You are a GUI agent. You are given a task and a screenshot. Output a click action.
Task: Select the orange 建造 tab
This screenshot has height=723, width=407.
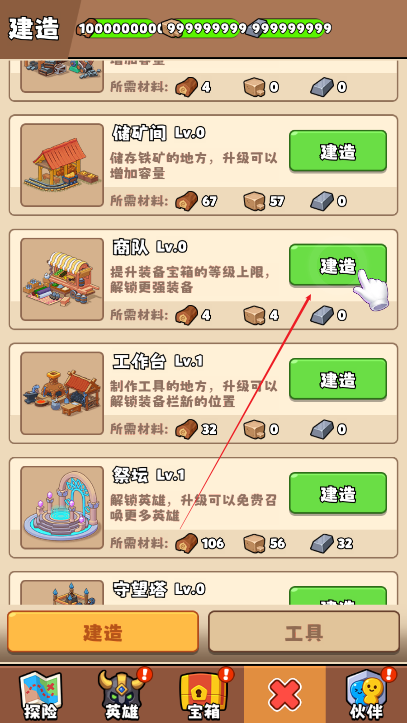point(103,632)
